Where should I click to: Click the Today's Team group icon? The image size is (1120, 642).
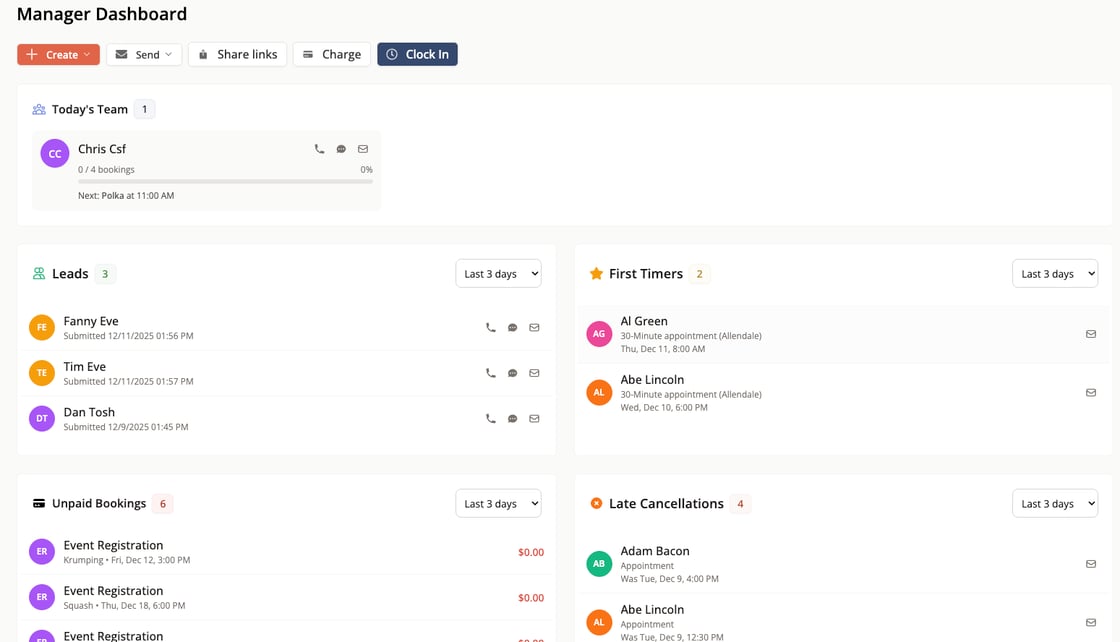(39, 109)
